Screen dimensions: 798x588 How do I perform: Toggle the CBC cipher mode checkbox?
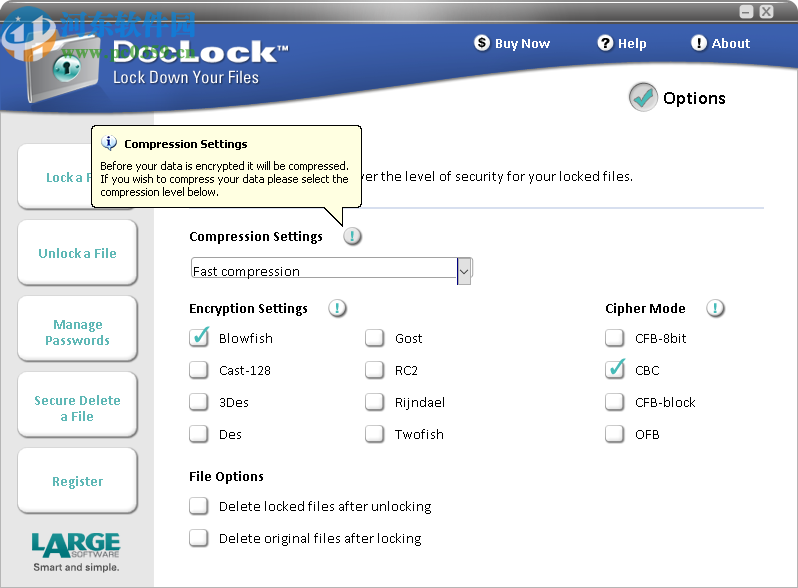(615, 370)
